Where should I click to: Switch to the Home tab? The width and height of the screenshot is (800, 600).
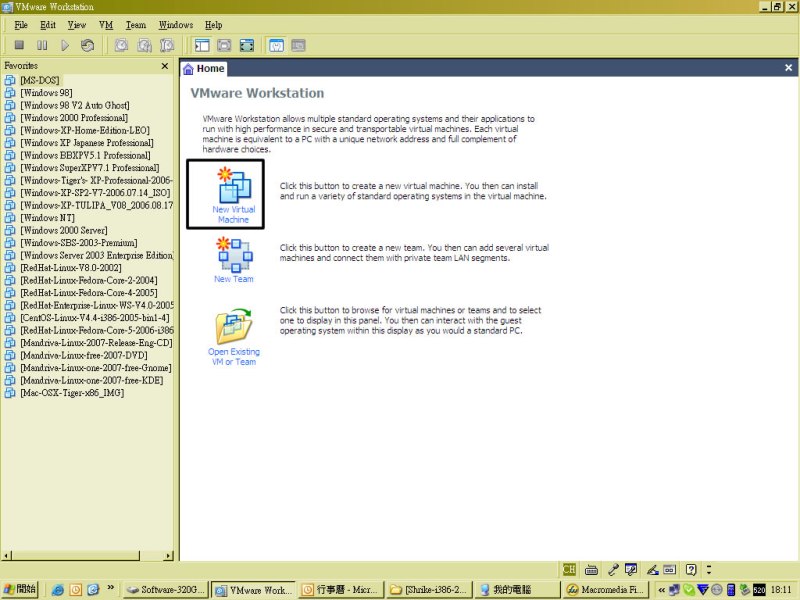(x=204, y=68)
